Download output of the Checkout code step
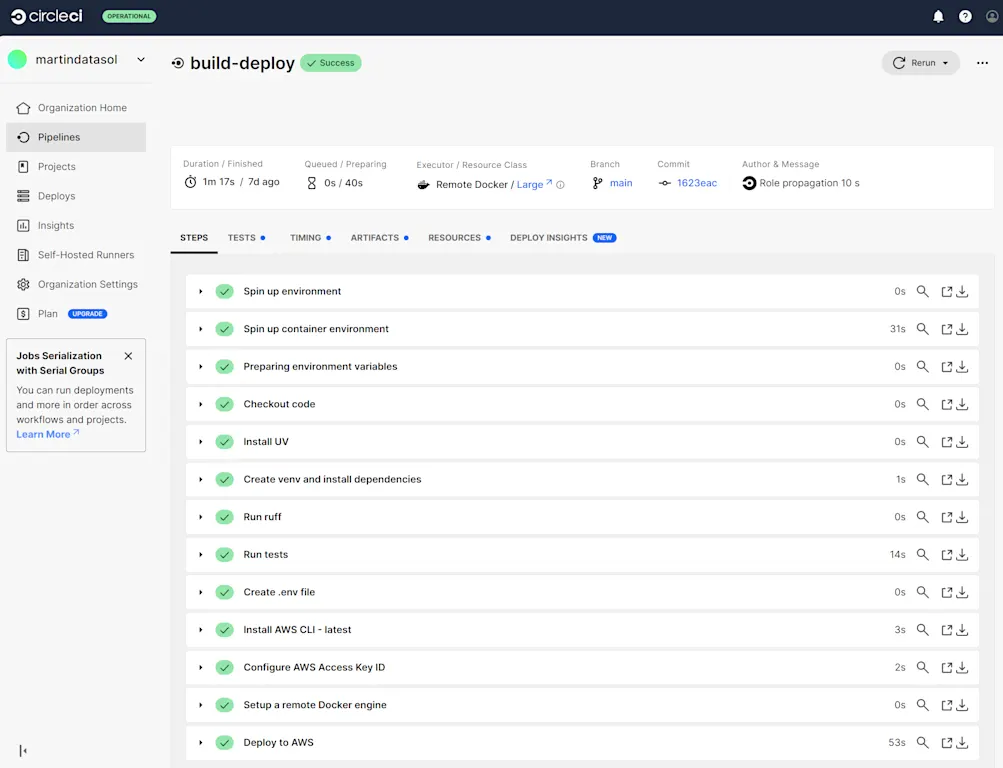Viewport: 1003px width, 768px height. point(961,404)
